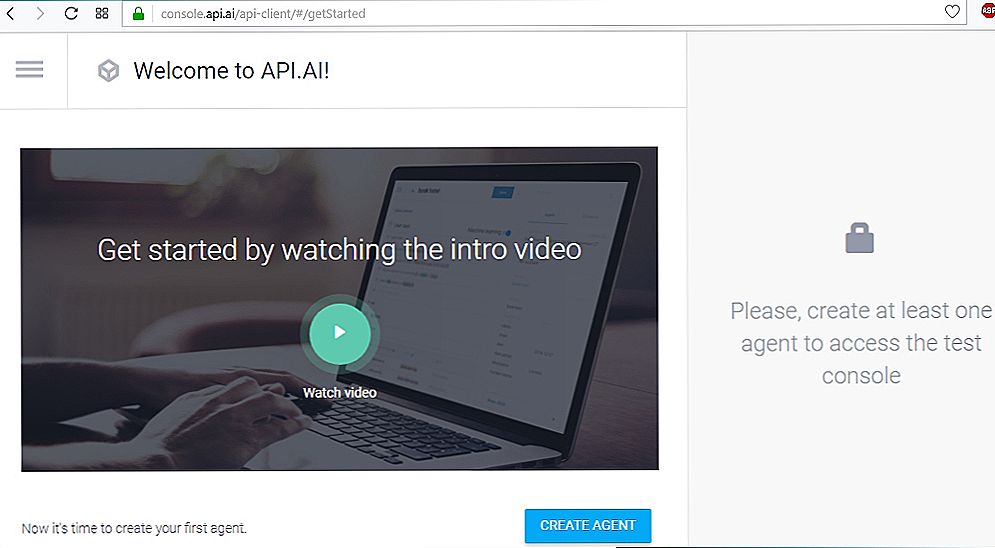995x548 pixels.
Task: Click the intro video thumbnail image
Action: pos(339,309)
